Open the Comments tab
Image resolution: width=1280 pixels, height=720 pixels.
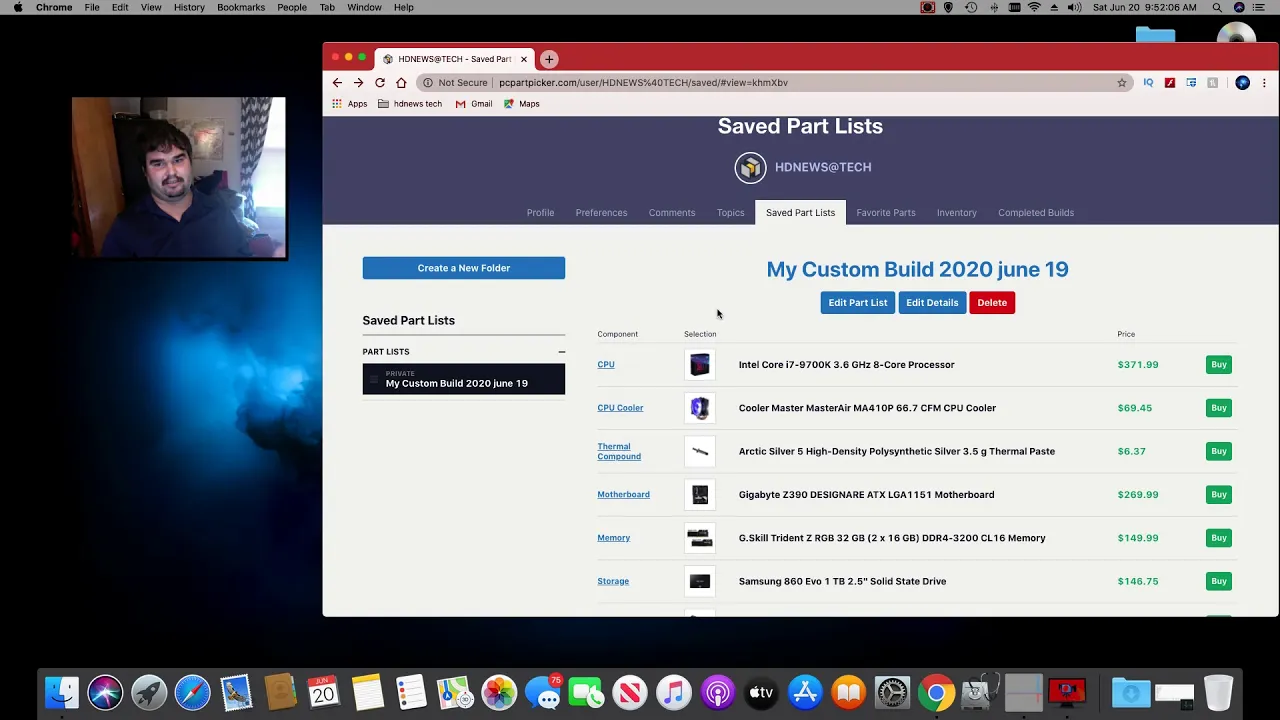(672, 213)
